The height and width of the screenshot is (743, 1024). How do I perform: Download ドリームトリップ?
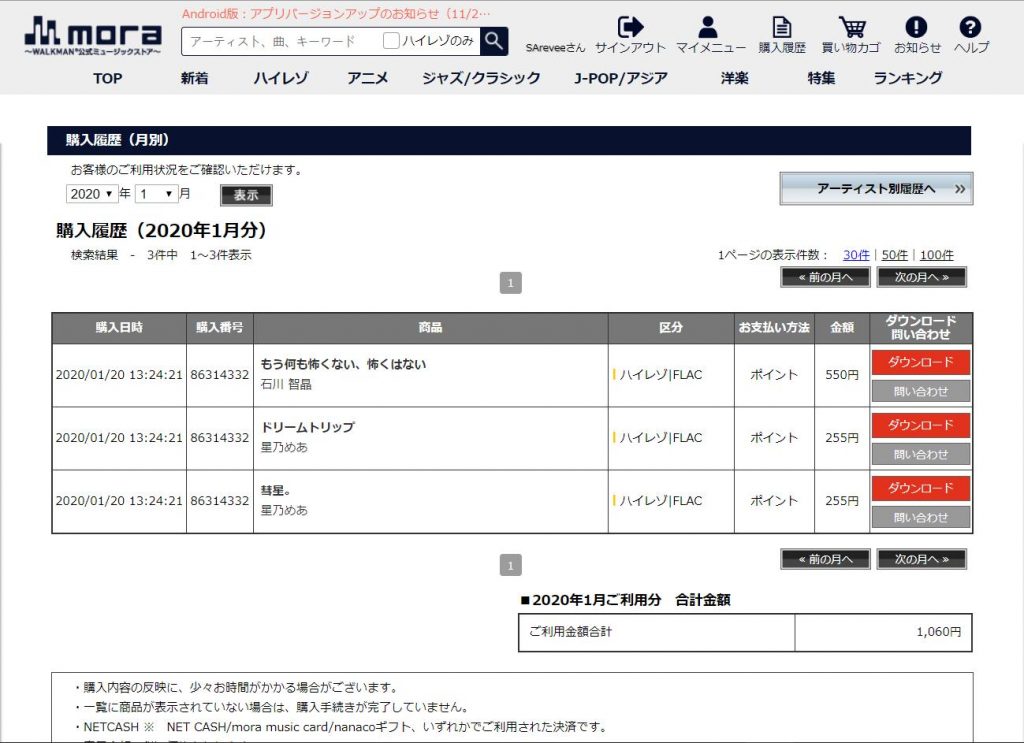(921, 425)
